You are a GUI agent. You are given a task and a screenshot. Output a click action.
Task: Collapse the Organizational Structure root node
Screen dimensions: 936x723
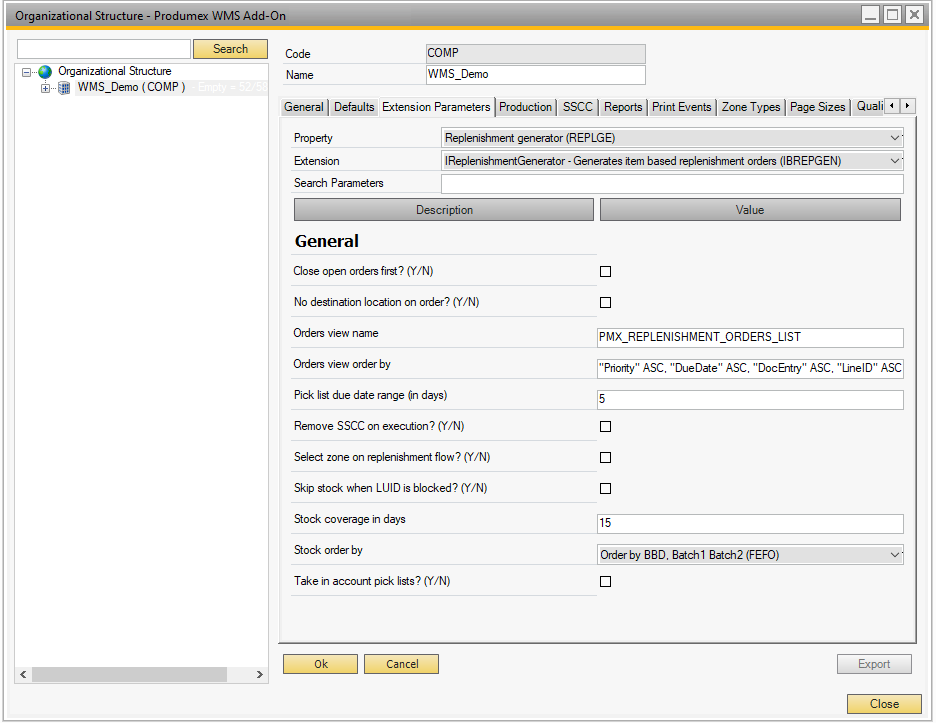point(27,72)
